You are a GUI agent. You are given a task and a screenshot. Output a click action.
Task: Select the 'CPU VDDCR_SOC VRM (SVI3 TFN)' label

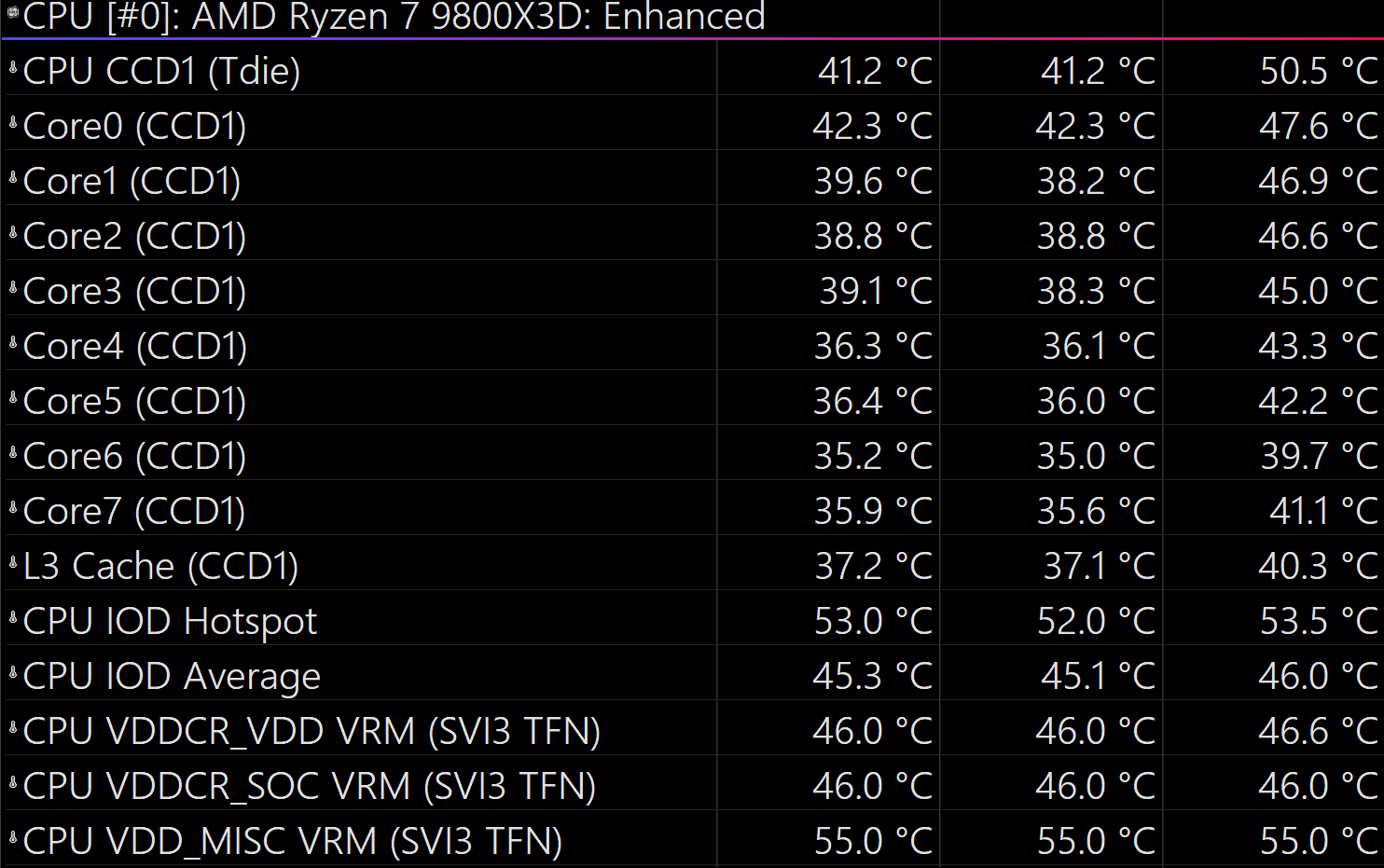click(310, 787)
